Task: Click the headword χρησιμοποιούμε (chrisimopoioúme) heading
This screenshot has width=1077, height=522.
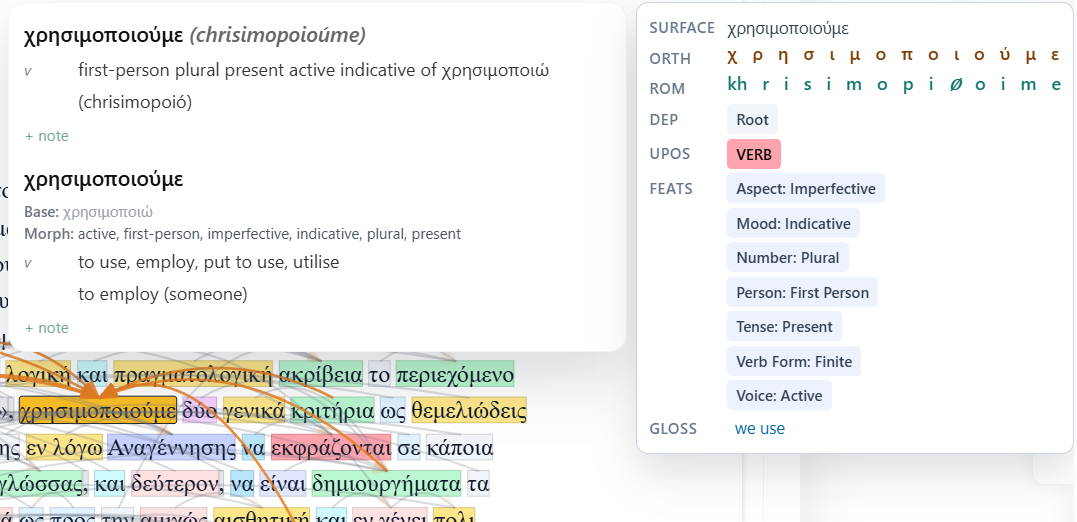Action: 194,36
